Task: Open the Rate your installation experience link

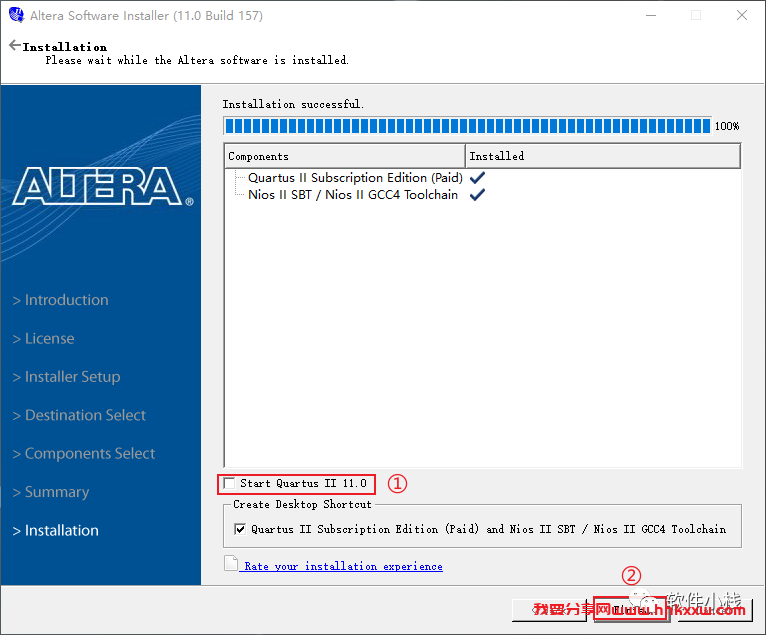Action: pos(343,566)
